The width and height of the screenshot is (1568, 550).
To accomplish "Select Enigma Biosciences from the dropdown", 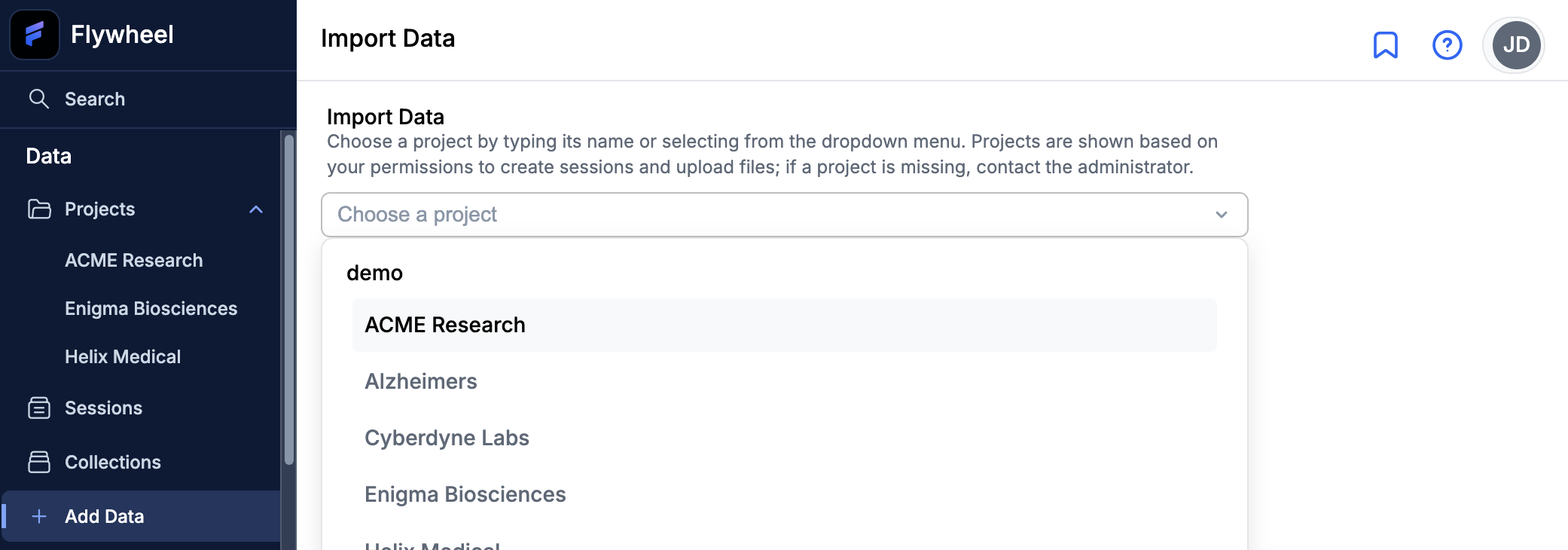I will [784, 494].
